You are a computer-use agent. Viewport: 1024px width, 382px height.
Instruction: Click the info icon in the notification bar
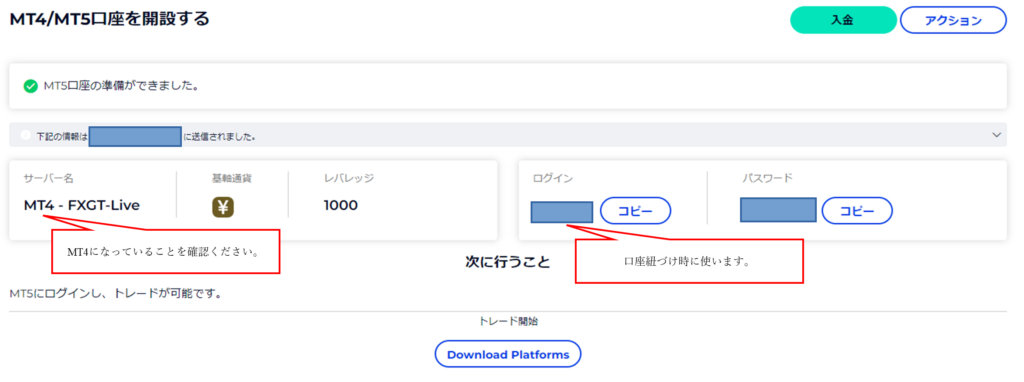click(25, 136)
